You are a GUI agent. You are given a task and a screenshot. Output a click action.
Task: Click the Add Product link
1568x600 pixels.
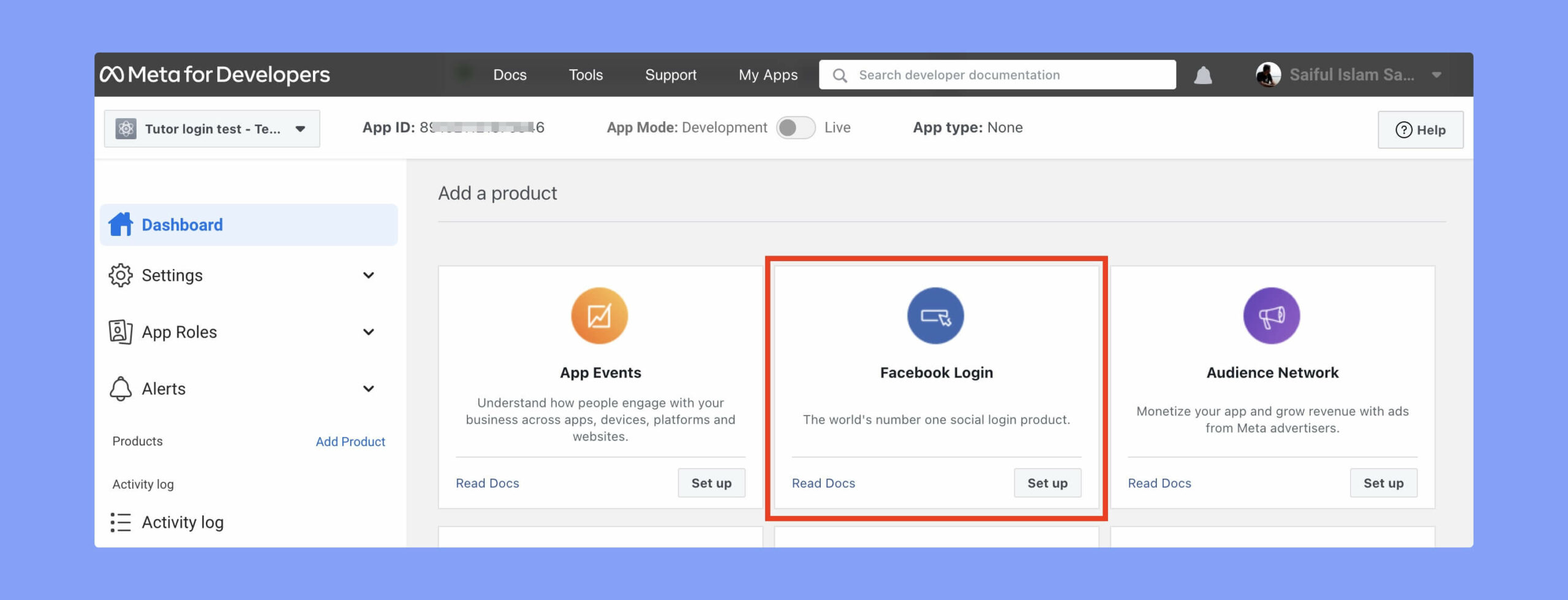coord(350,441)
